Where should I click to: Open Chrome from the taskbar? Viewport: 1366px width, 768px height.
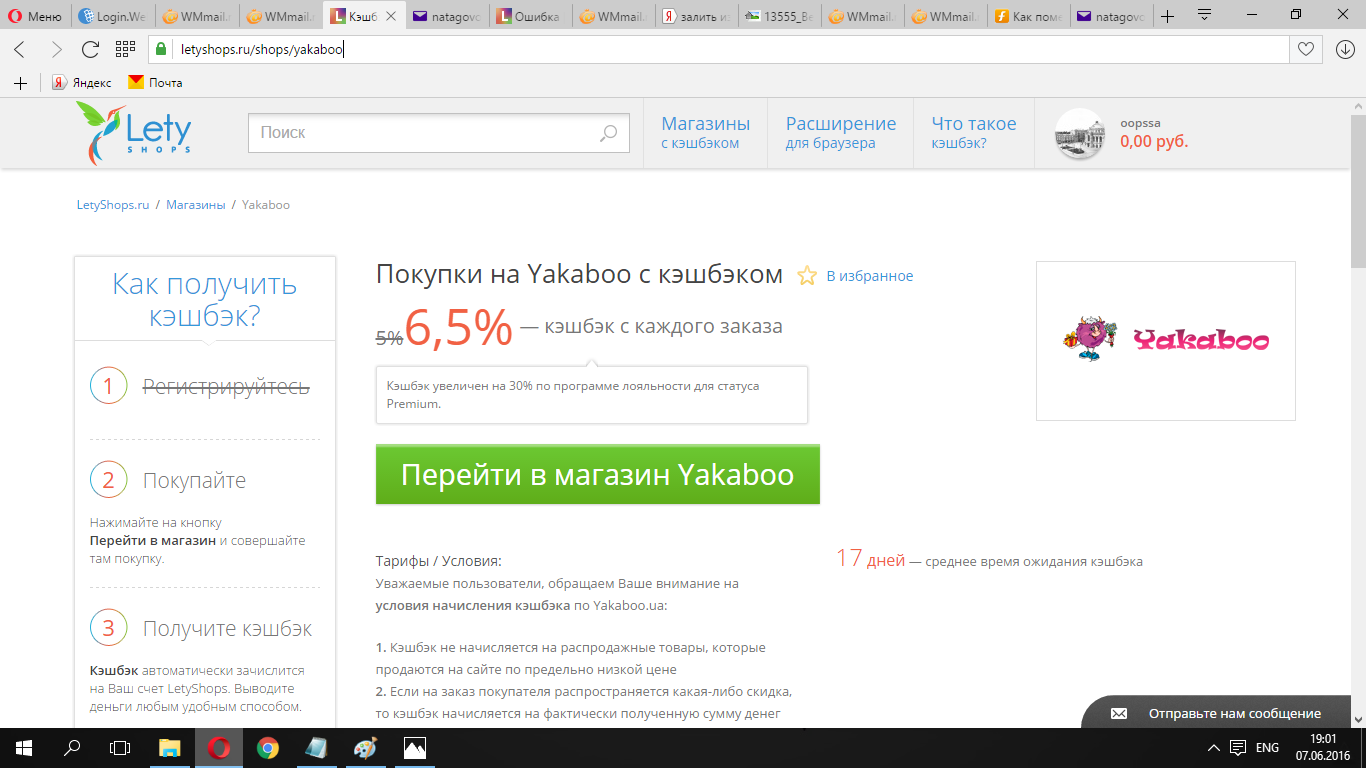point(267,748)
